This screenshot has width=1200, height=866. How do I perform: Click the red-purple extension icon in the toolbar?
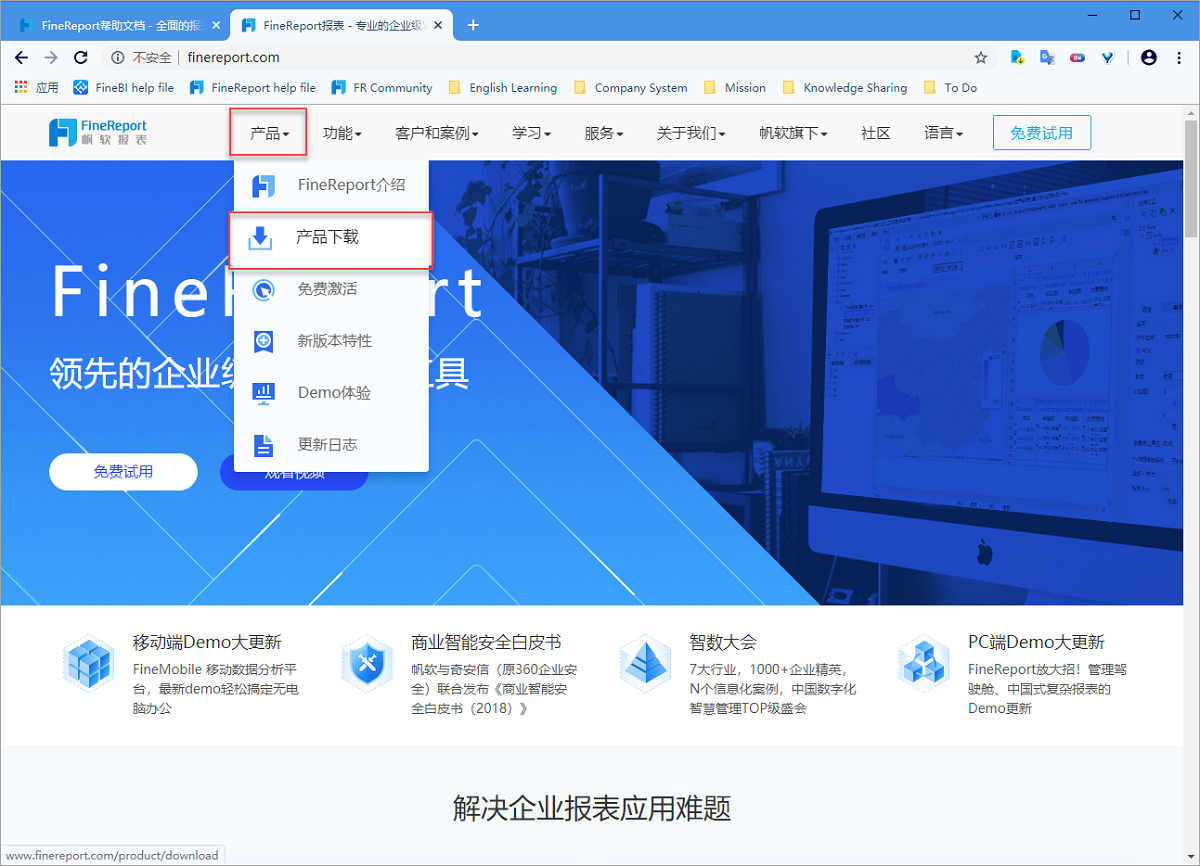1077,58
